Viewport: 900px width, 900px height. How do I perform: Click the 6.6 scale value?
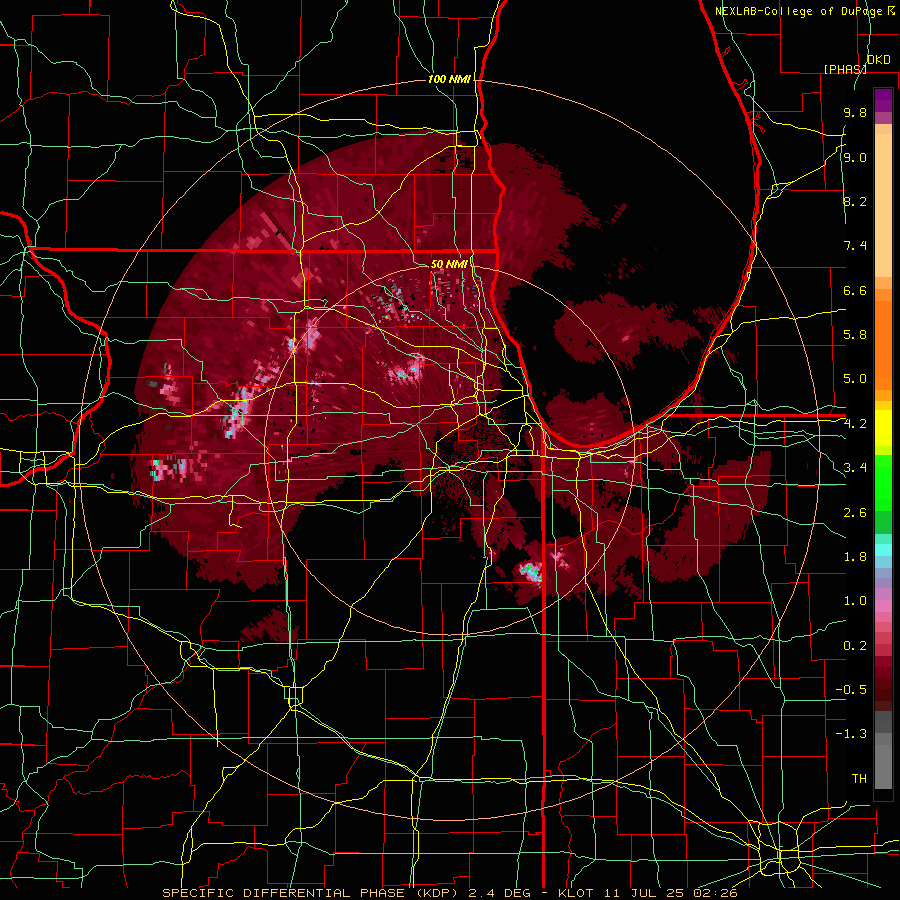click(x=855, y=290)
